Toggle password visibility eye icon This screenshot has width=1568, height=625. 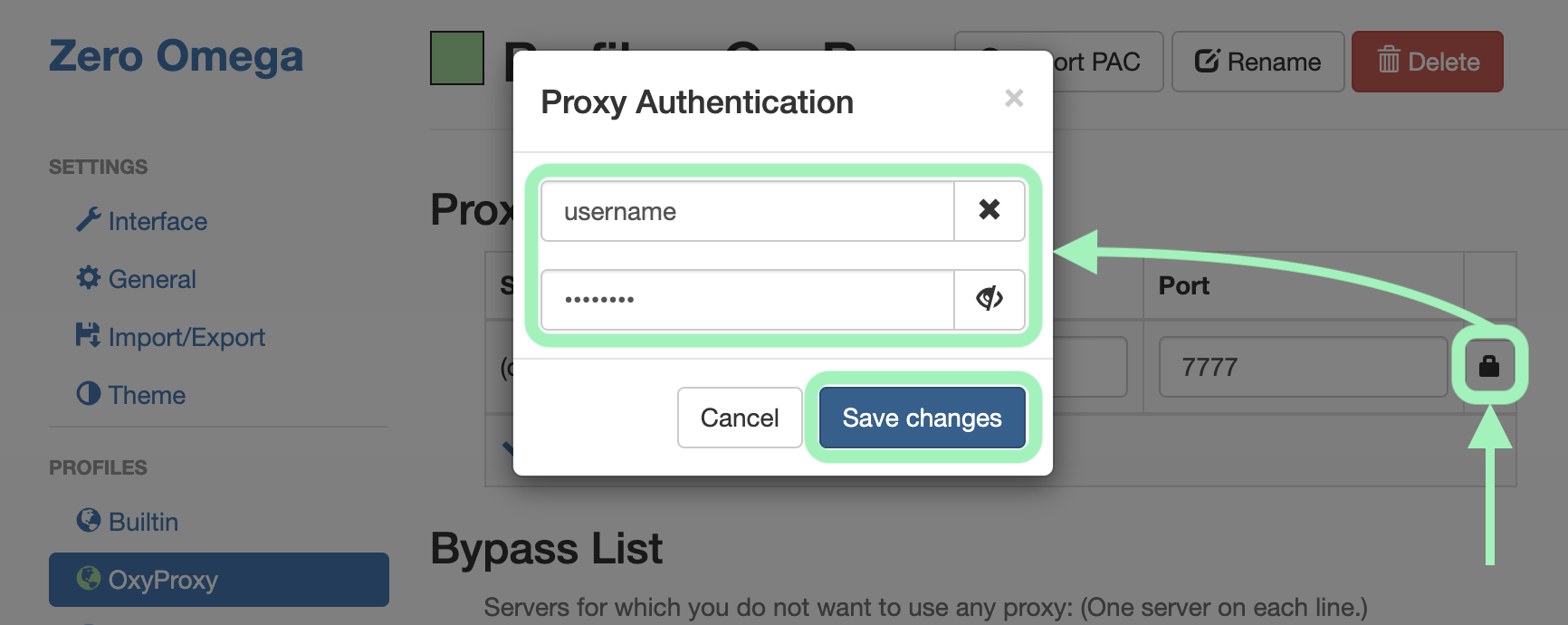(989, 298)
